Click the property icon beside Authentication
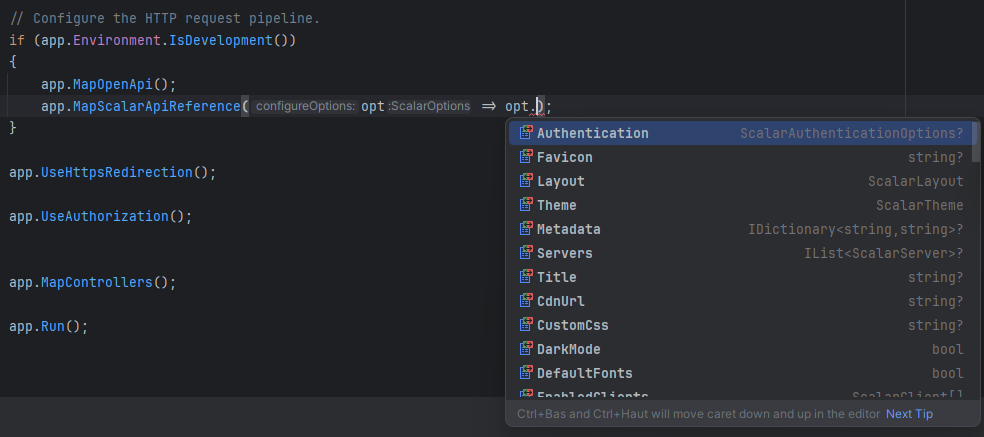984x437 pixels. click(526, 133)
